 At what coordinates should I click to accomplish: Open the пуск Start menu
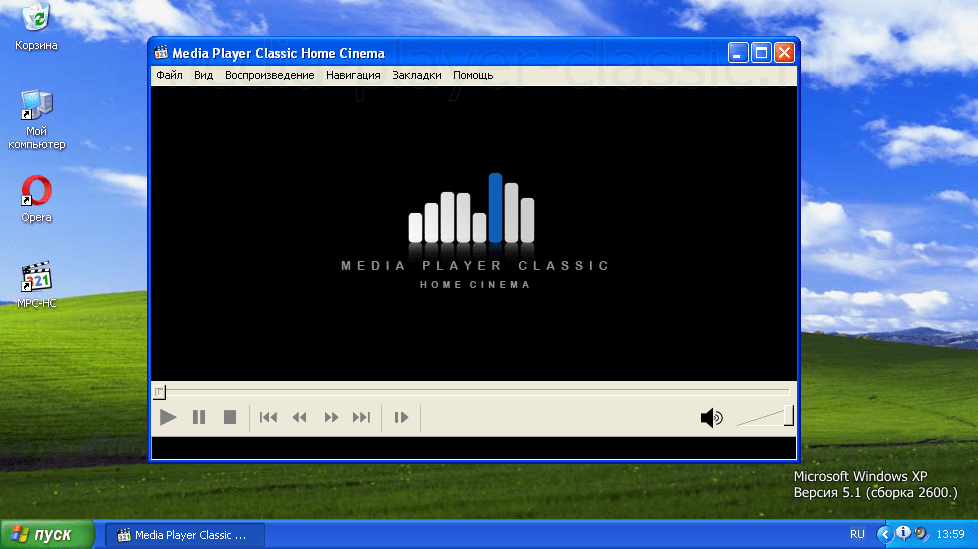pos(47,535)
